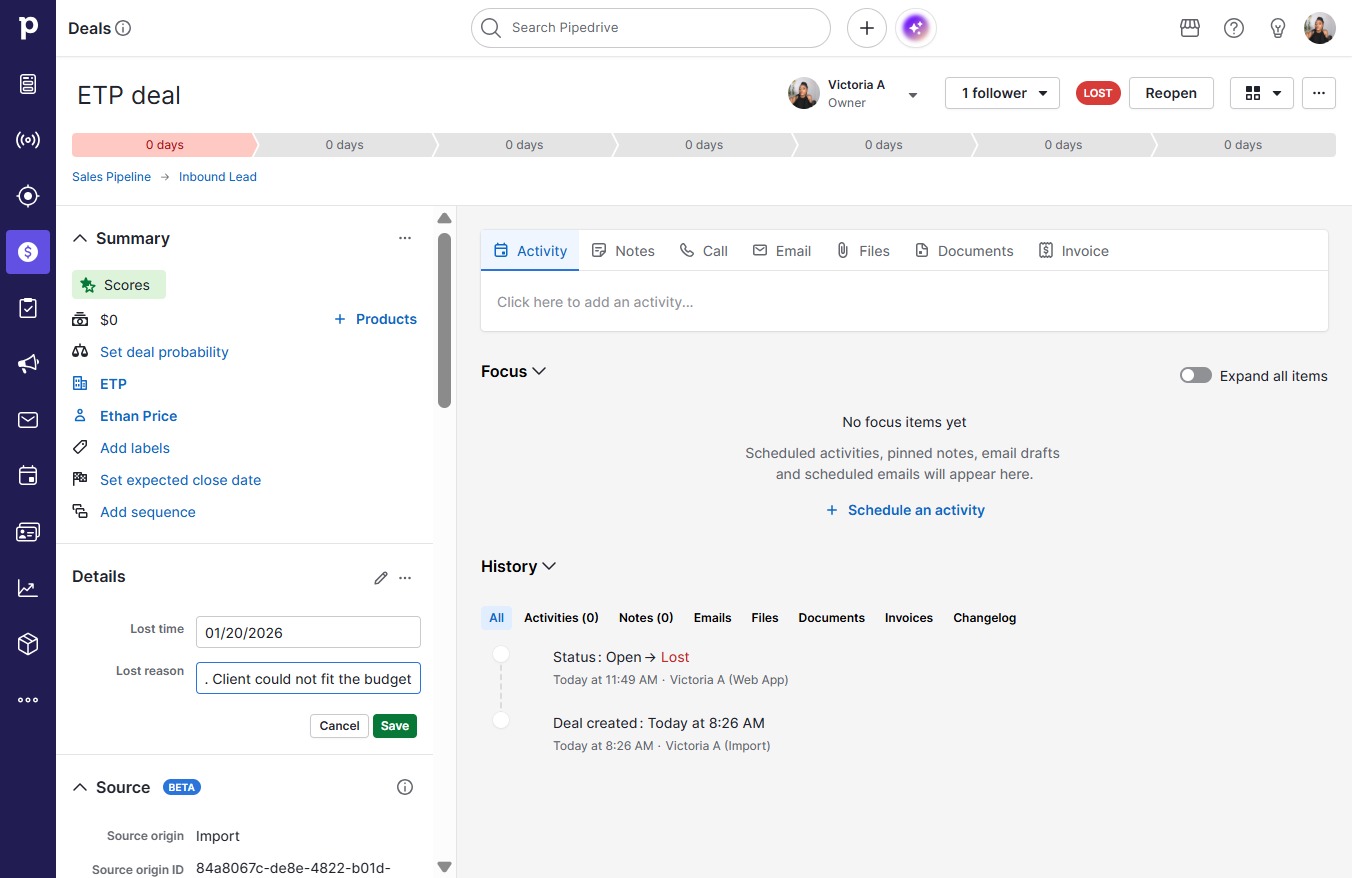Open the Activities calendar sidebar icon
Image resolution: width=1352 pixels, height=878 pixels.
coord(28,476)
